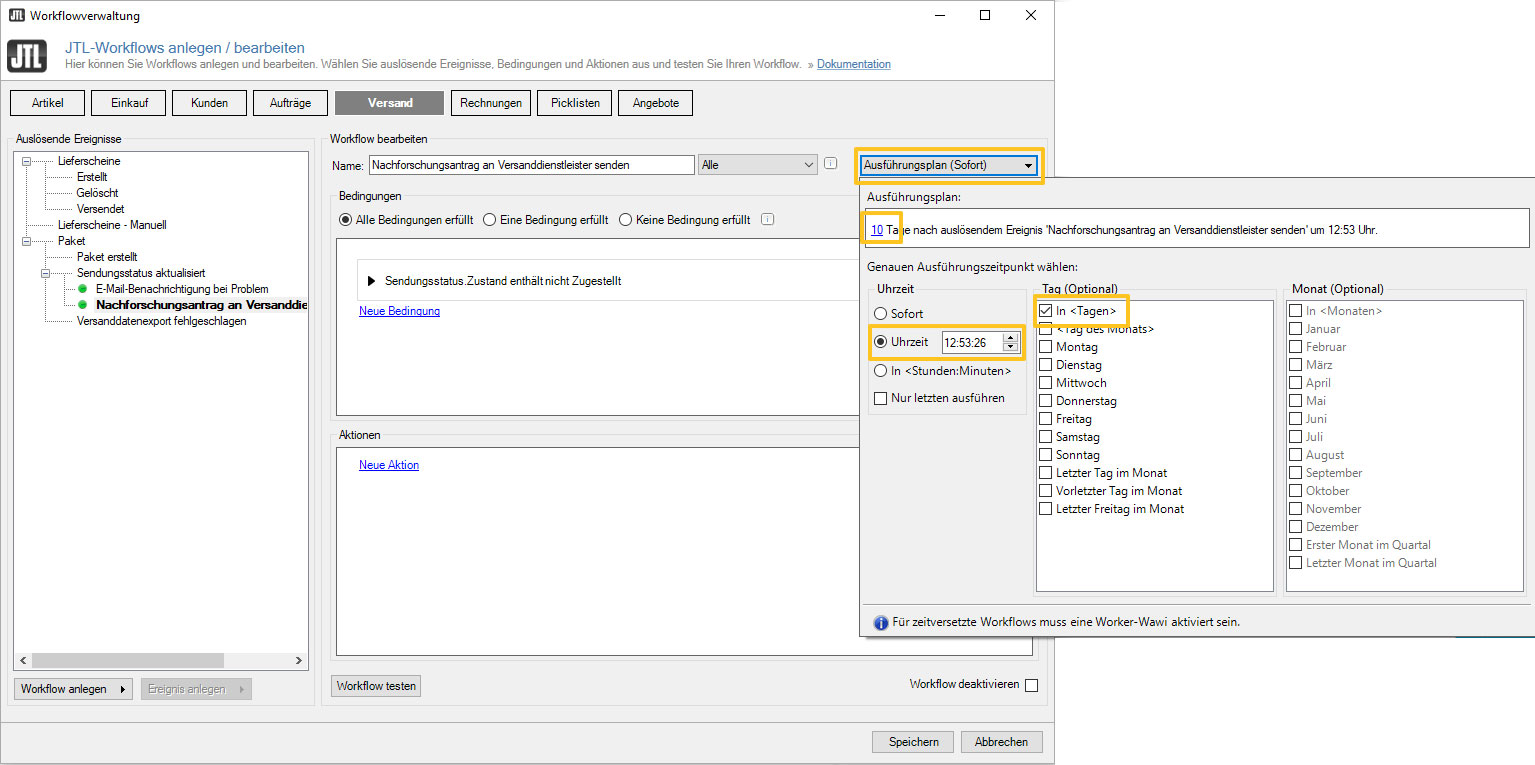The height and width of the screenshot is (765, 1535).
Task: Collapse the Sendungsstatus aktualisiert node expander
Action: tap(45, 273)
